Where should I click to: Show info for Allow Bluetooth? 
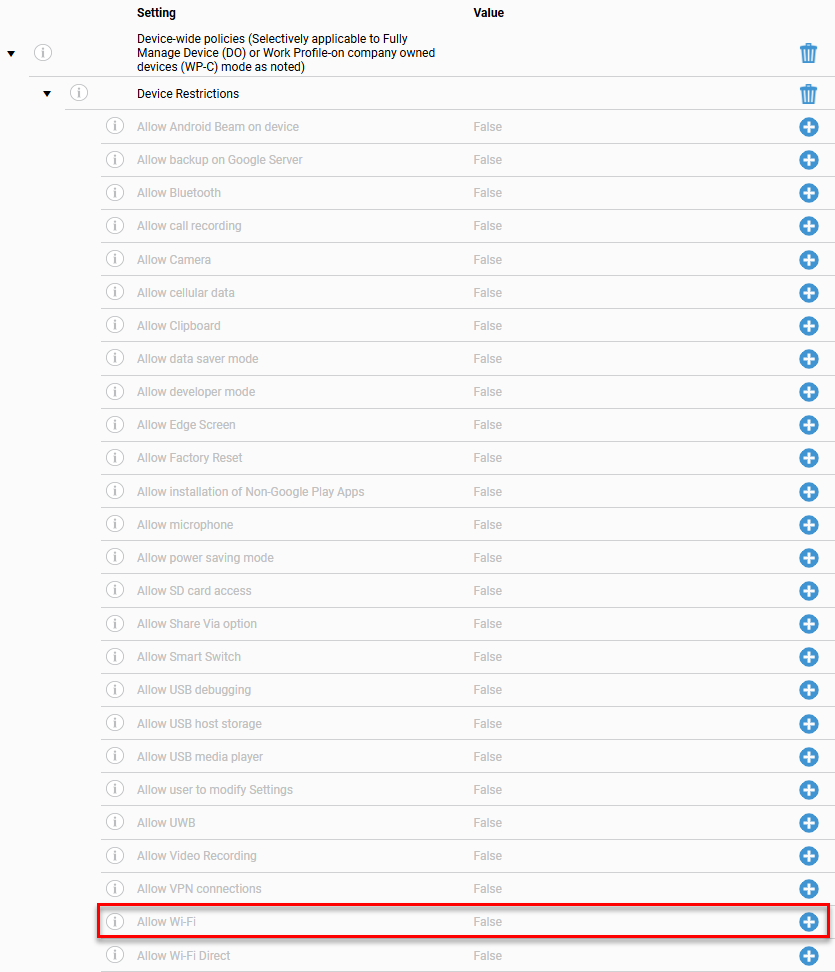115,192
